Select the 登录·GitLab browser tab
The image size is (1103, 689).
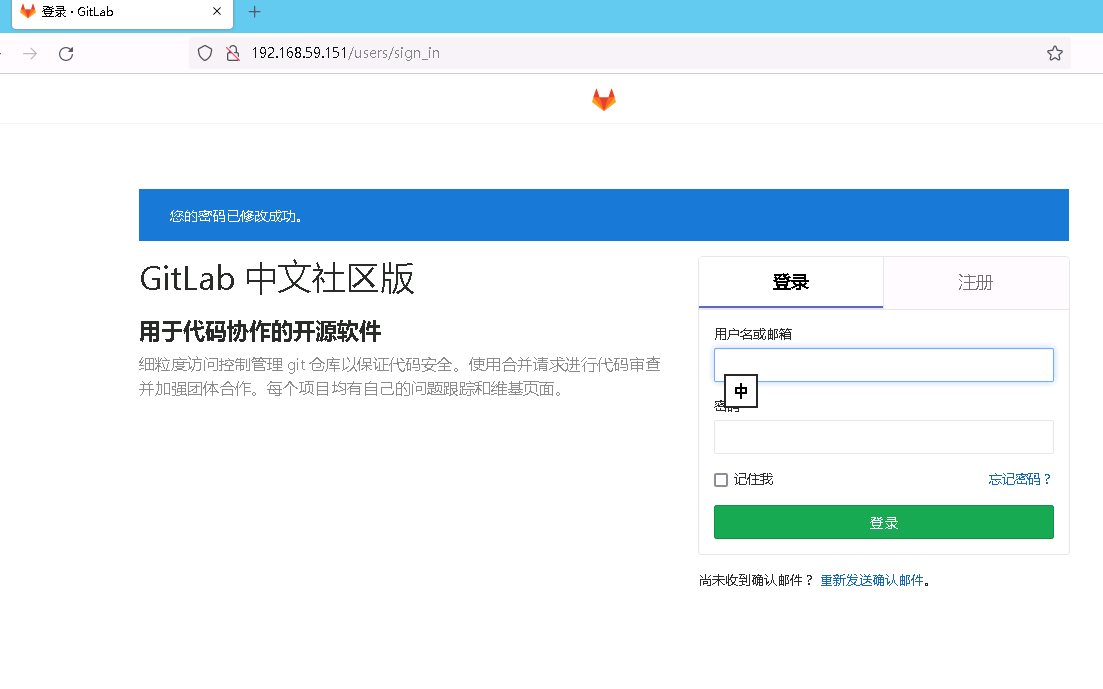pos(110,14)
